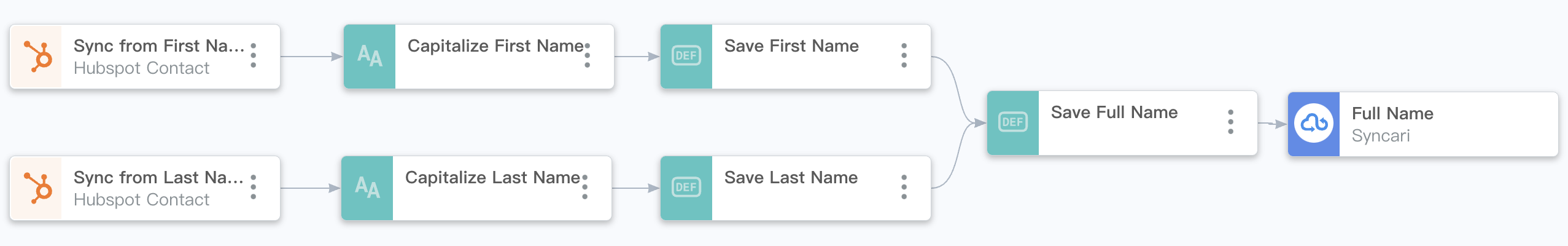Open the three-dot menu on Capitalize First Name
This screenshot has width=1568, height=246.
coord(588,55)
